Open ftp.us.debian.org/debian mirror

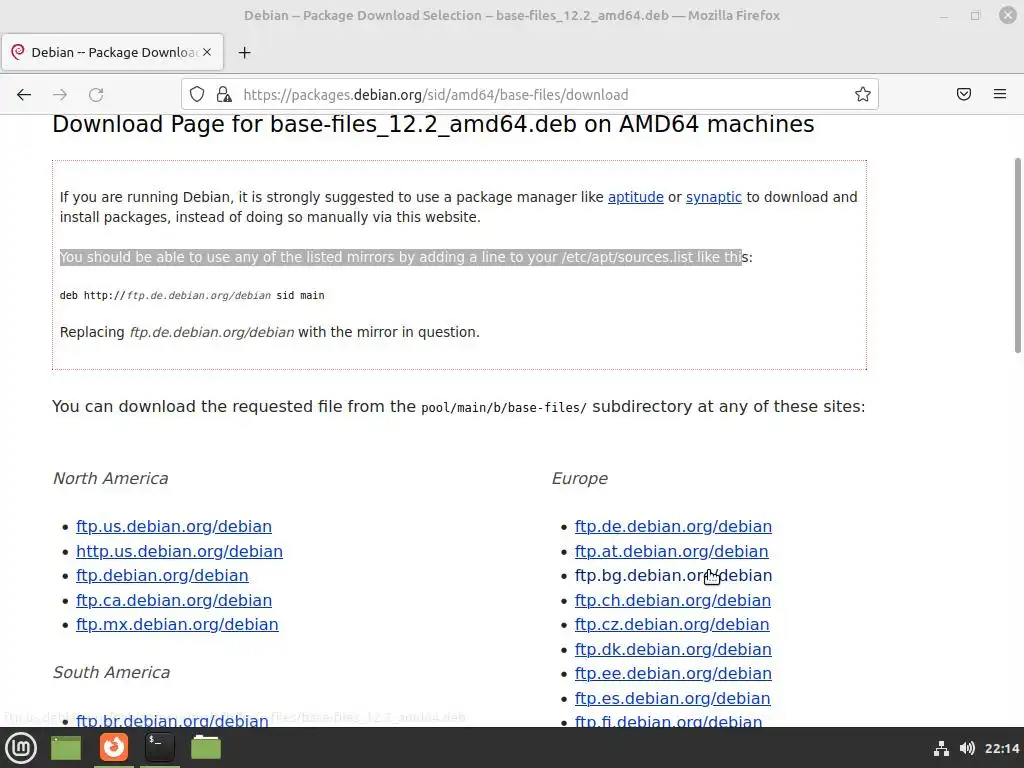tap(174, 526)
